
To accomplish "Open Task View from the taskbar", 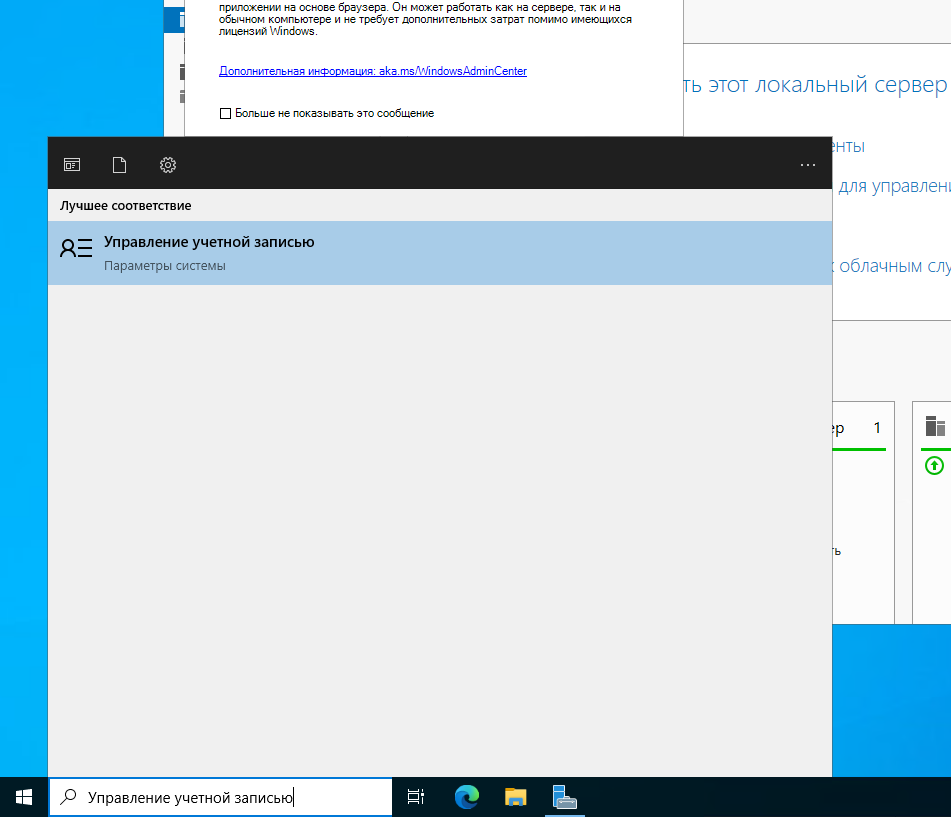I will (x=416, y=797).
